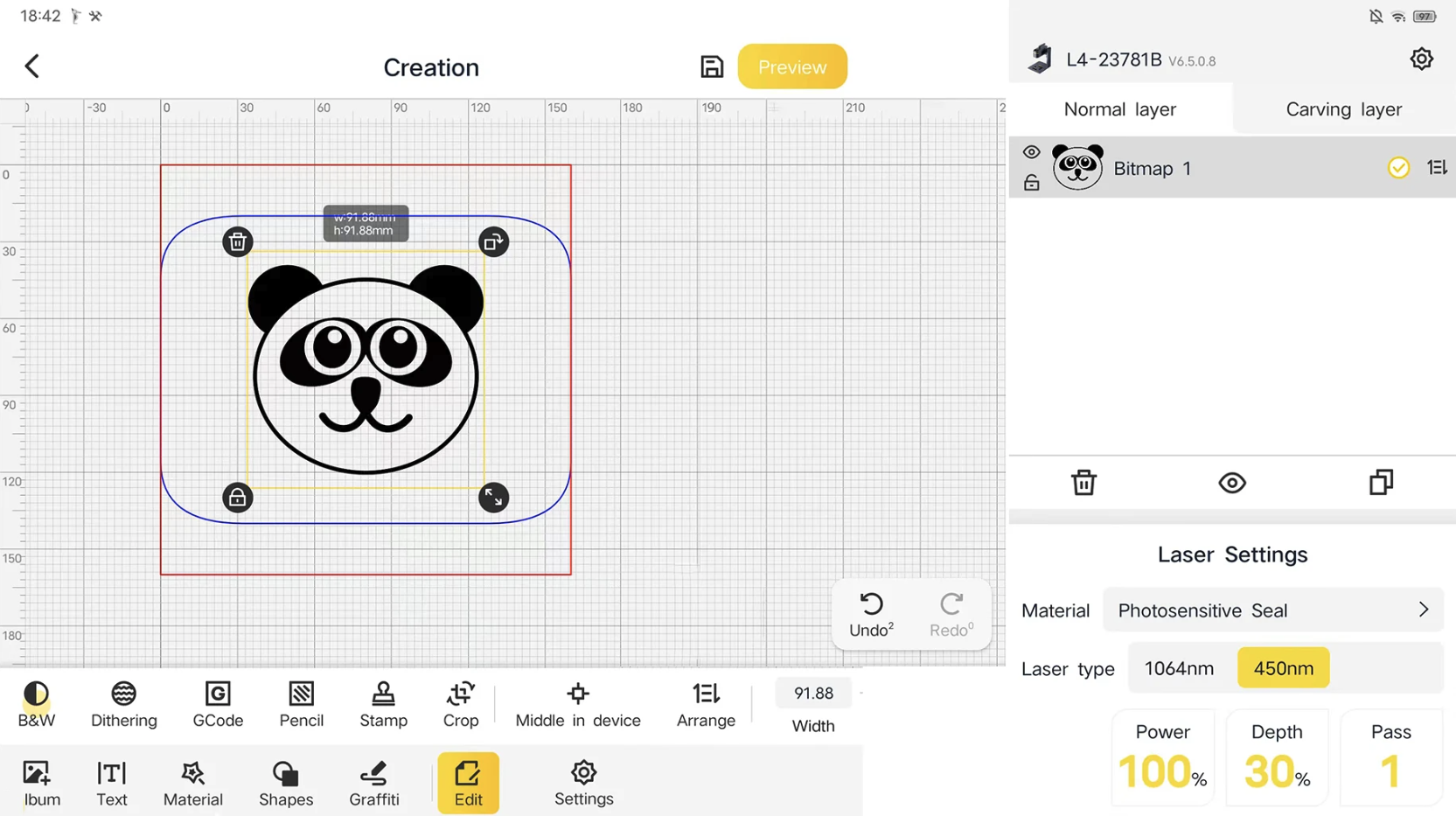Apply the GCode image mode
Screen dimensions: 1456x816
pyautogui.click(x=218, y=705)
